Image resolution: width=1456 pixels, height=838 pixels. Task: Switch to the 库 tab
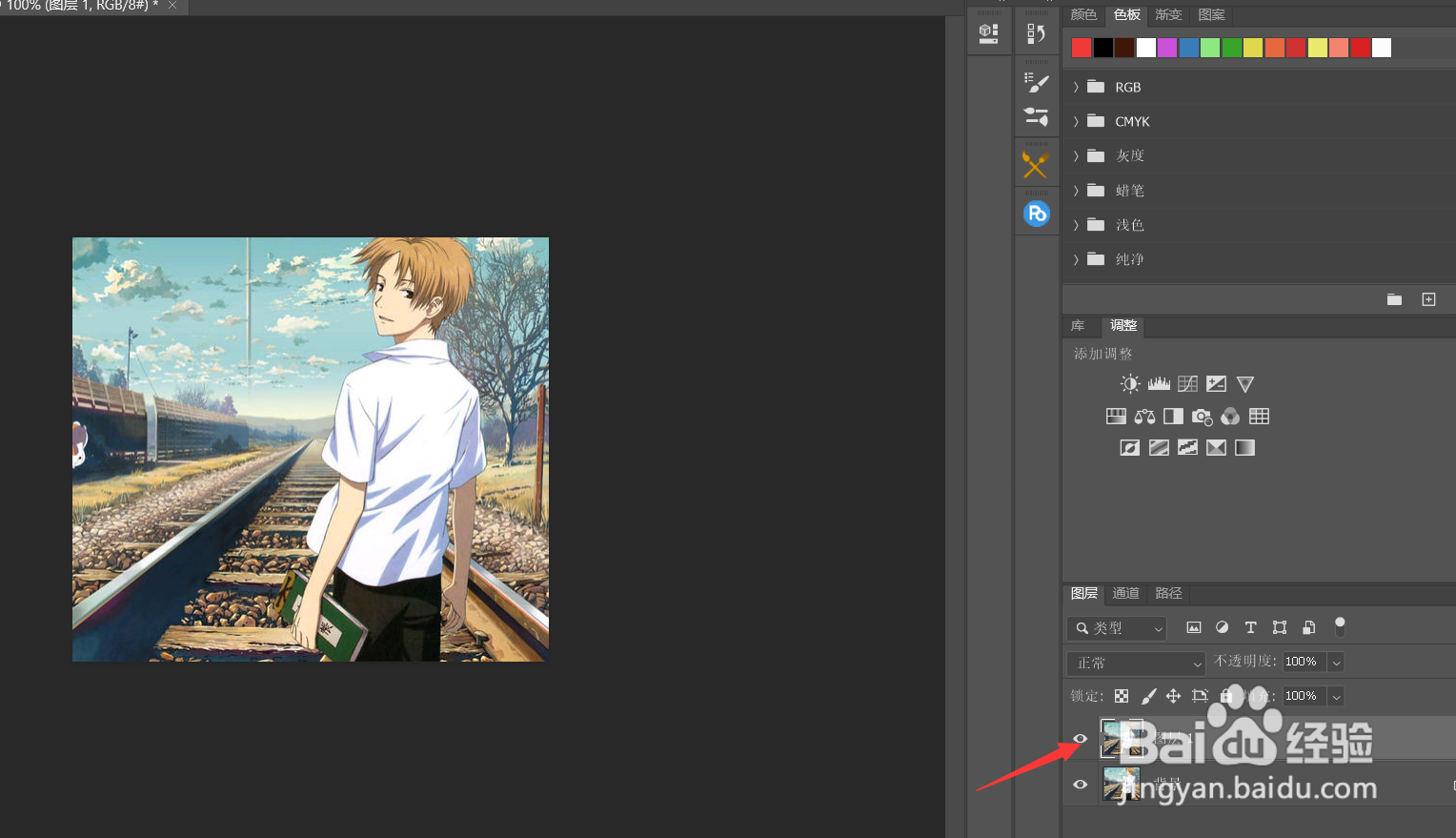(1078, 326)
